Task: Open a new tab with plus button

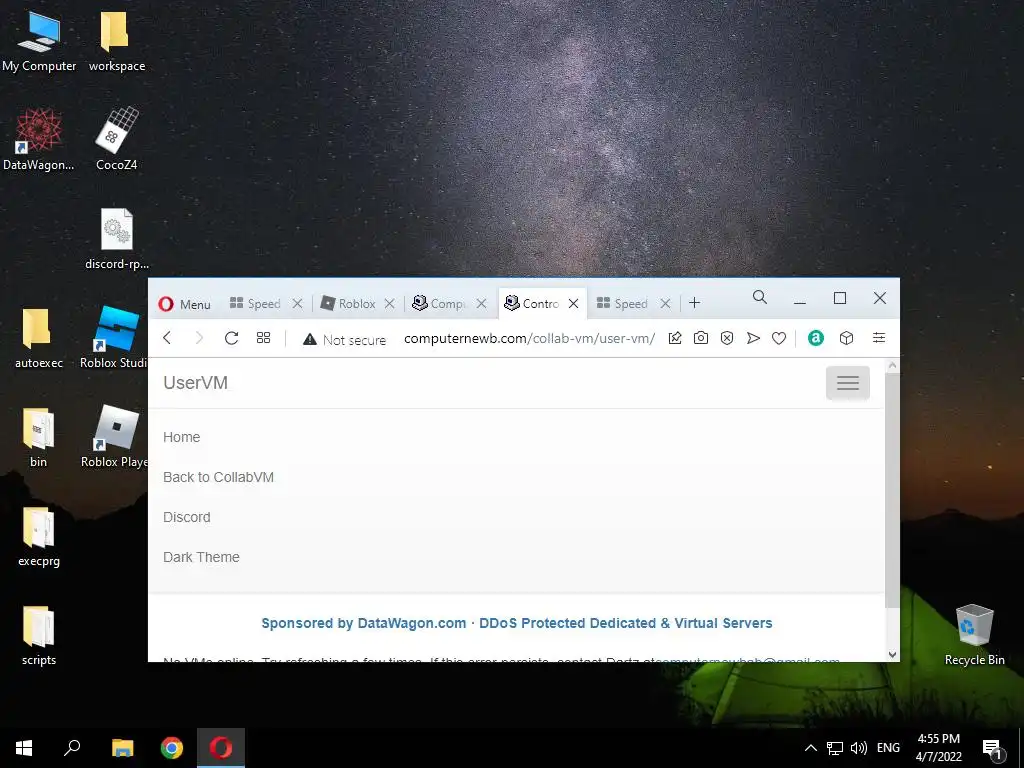Action: [694, 303]
